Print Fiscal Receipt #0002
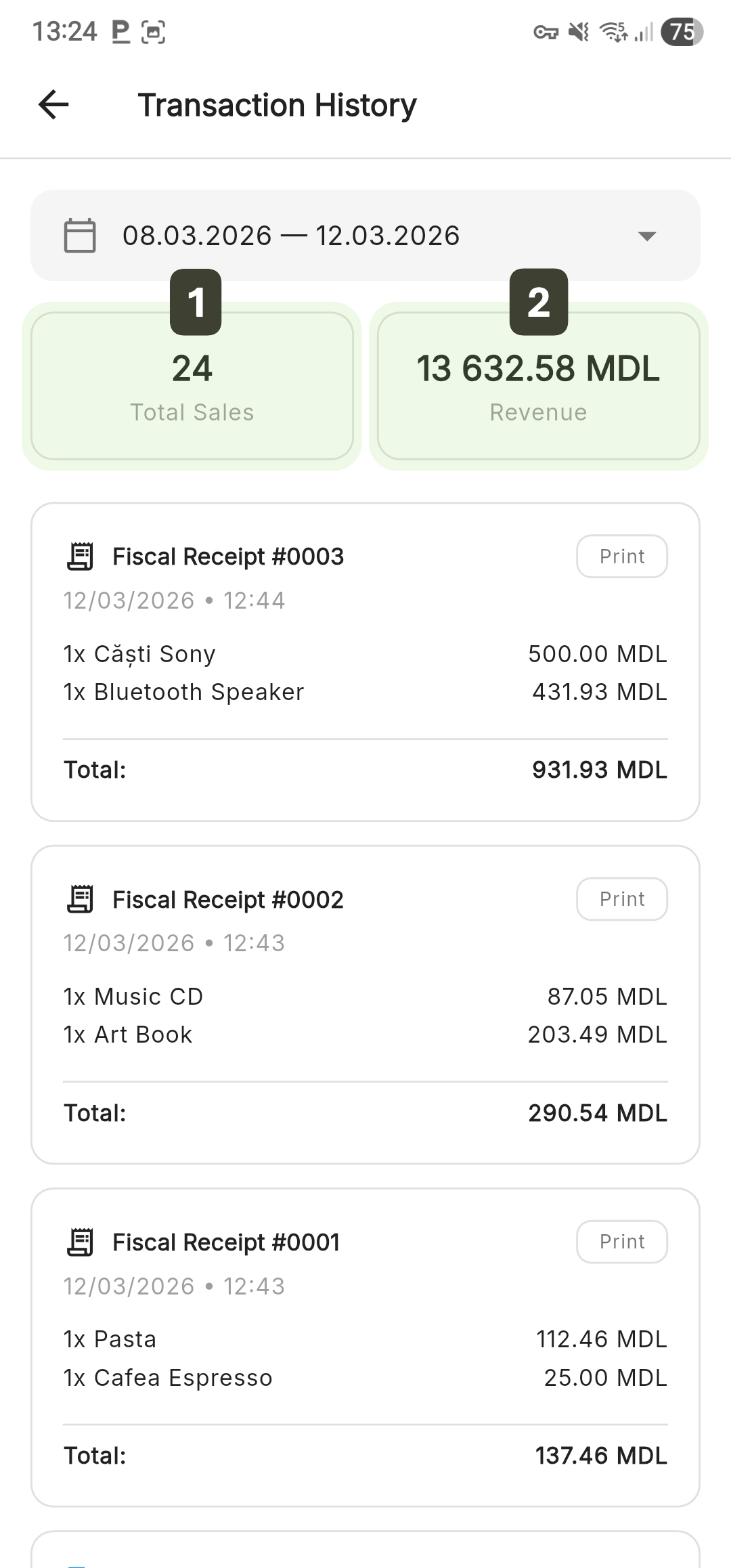Viewport: 731px width, 1568px height. click(621, 899)
